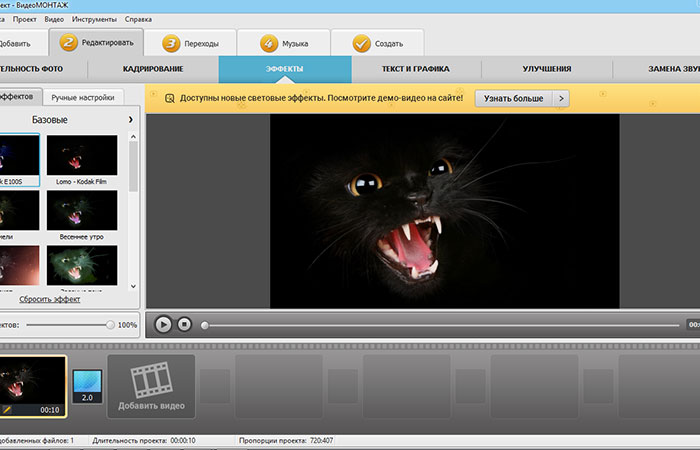Select the E100S effect thumbnail
The image size is (700, 450).
19,160
